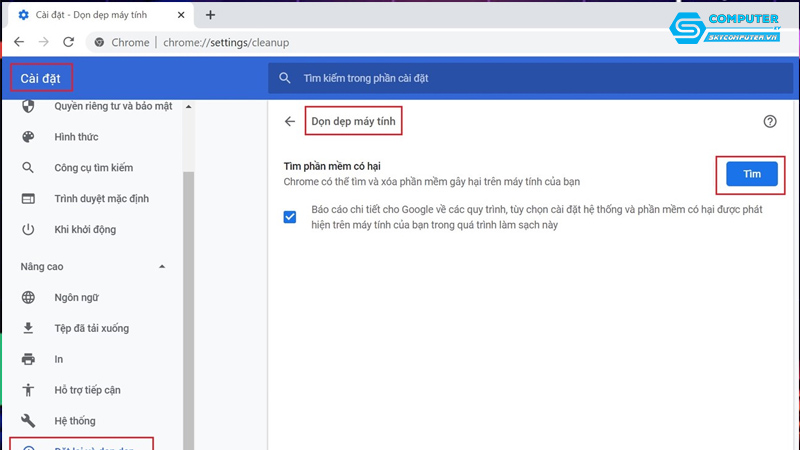The height and width of the screenshot is (450, 800).
Task: Go back using arrow beside Dọn dẹp máy tính
Action: pyautogui.click(x=290, y=121)
